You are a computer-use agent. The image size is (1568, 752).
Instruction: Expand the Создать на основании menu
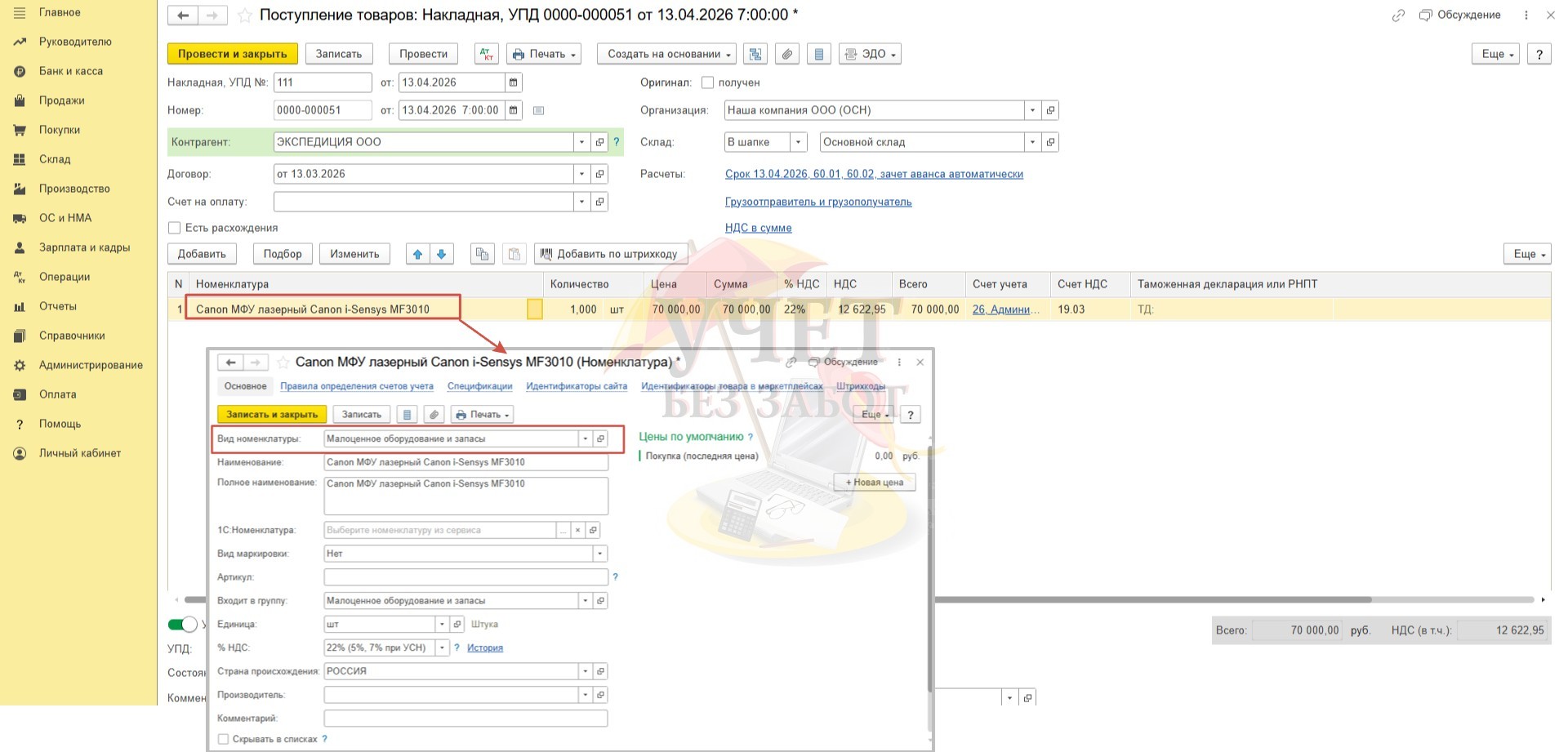coord(666,54)
